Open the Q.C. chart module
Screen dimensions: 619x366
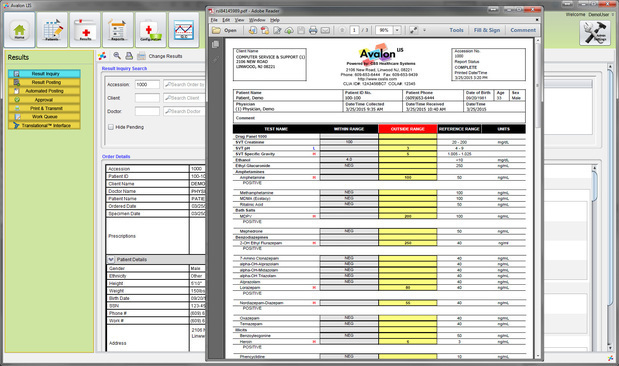tap(184, 30)
